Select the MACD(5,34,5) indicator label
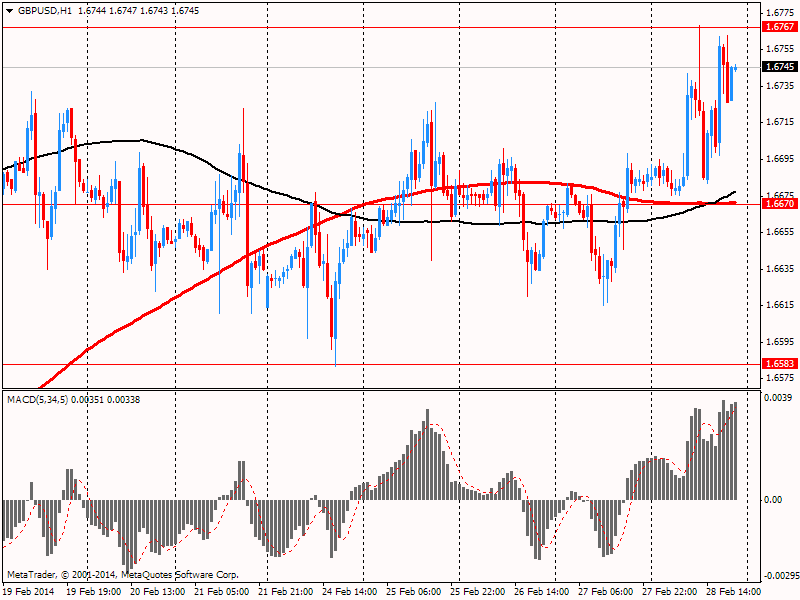This screenshot has width=800, height=600. coord(38,399)
